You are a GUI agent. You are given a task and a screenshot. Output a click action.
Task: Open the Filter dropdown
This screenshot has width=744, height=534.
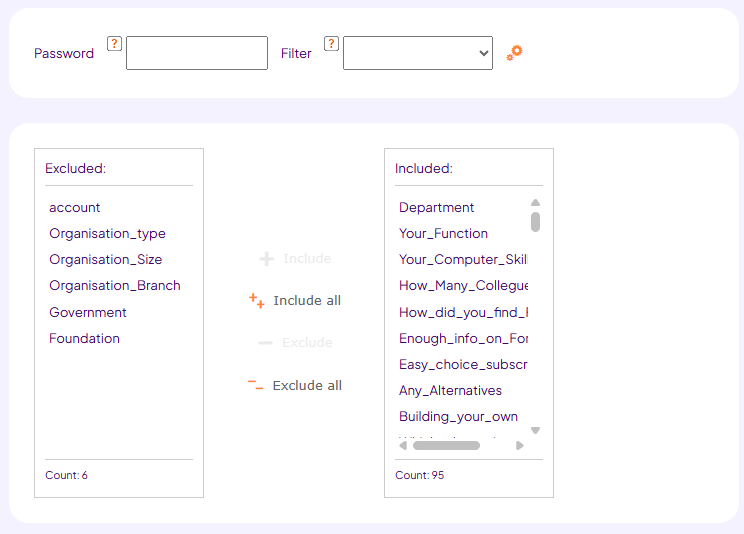click(417, 53)
